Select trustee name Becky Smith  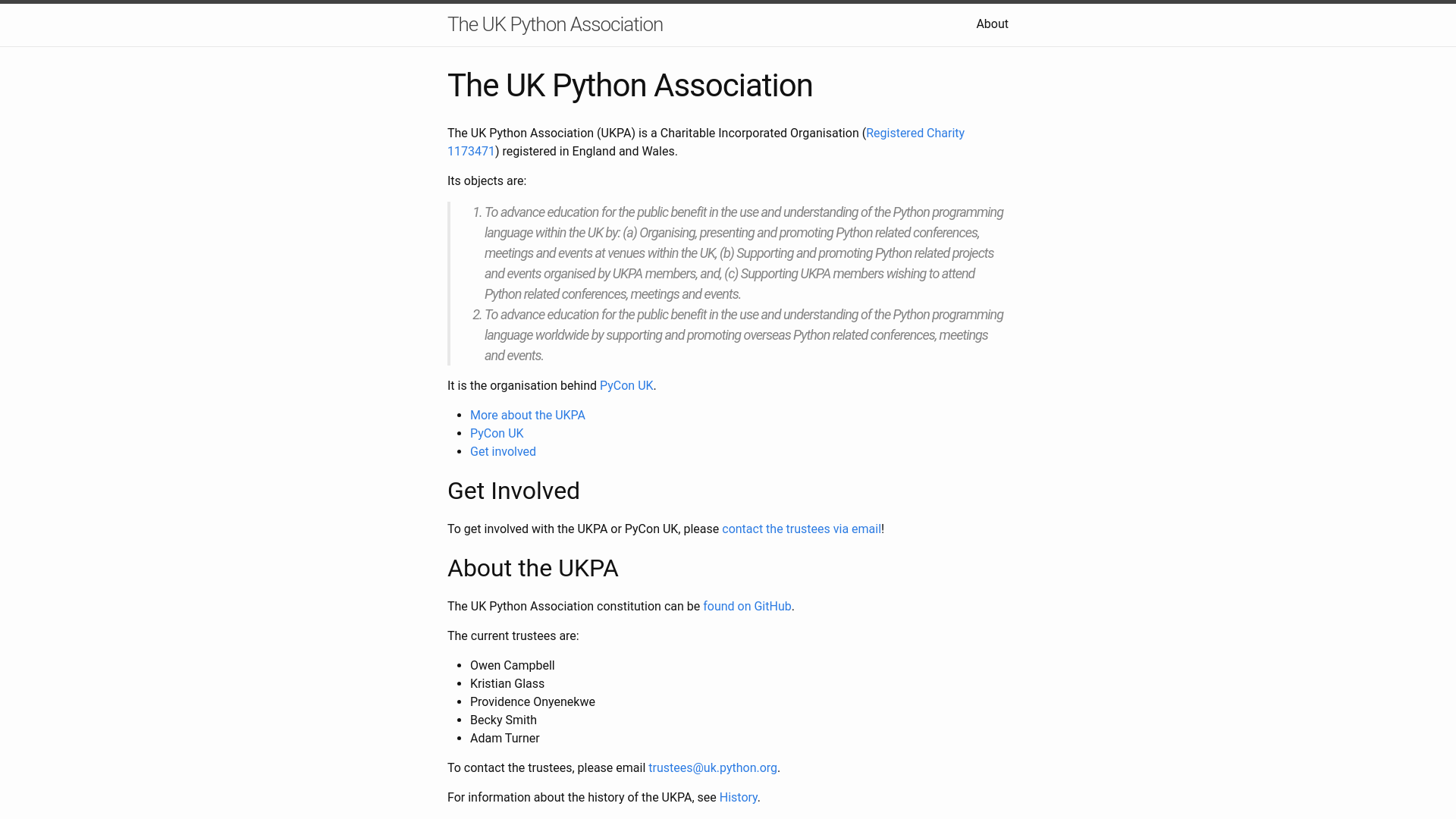tap(504, 720)
